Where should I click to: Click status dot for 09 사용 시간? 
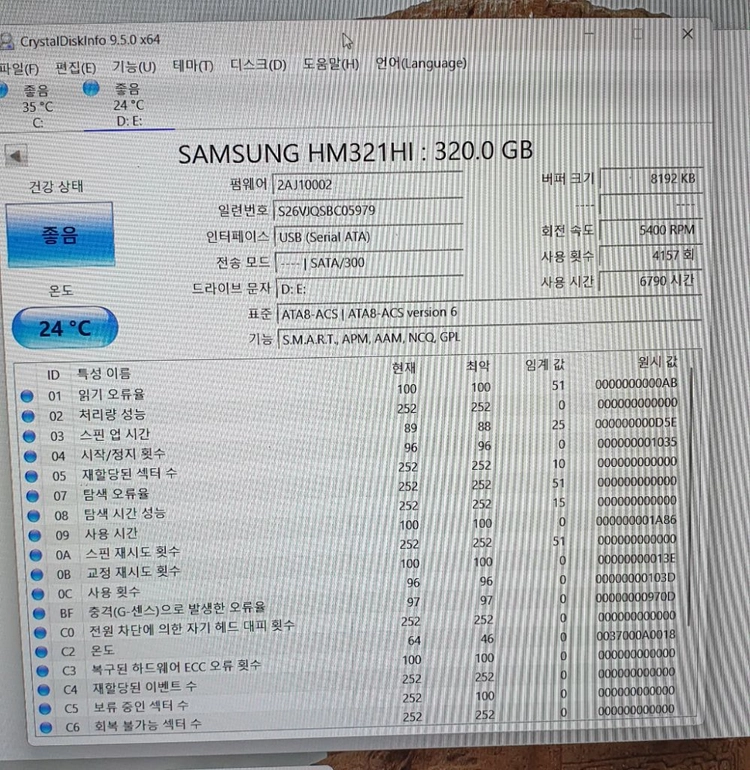coord(34,535)
